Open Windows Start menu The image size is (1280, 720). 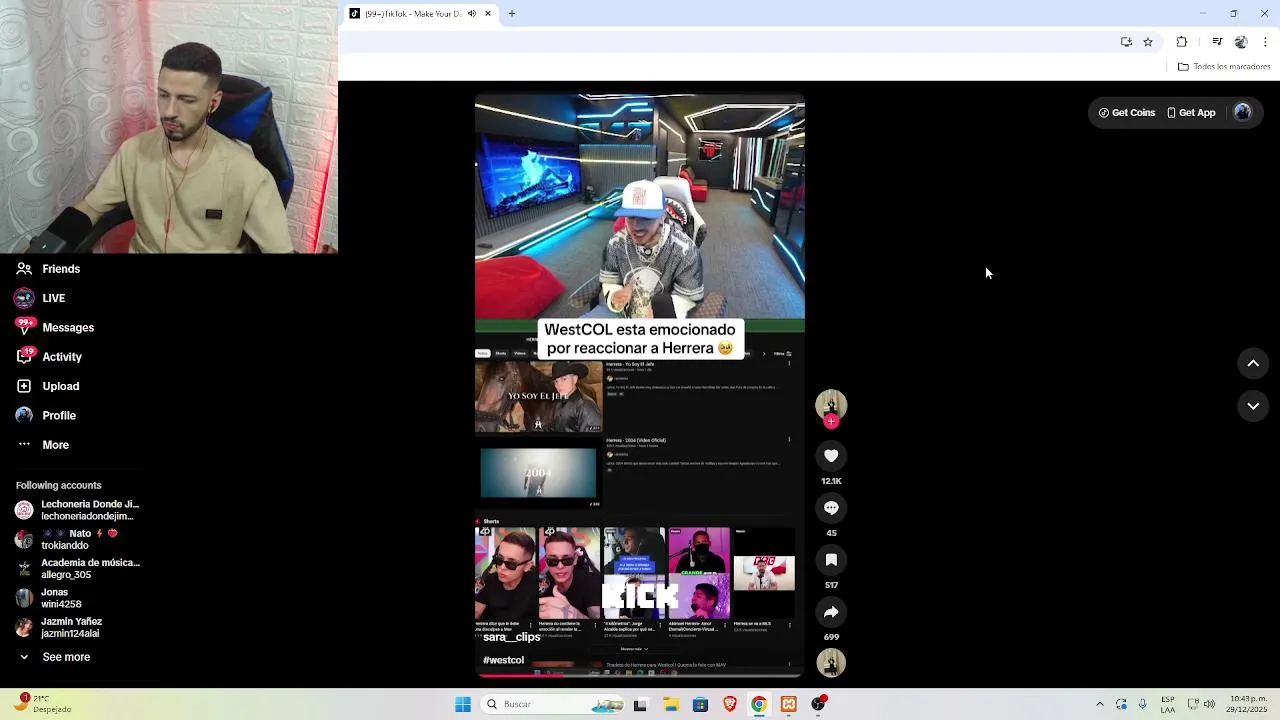tap(463, 704)
